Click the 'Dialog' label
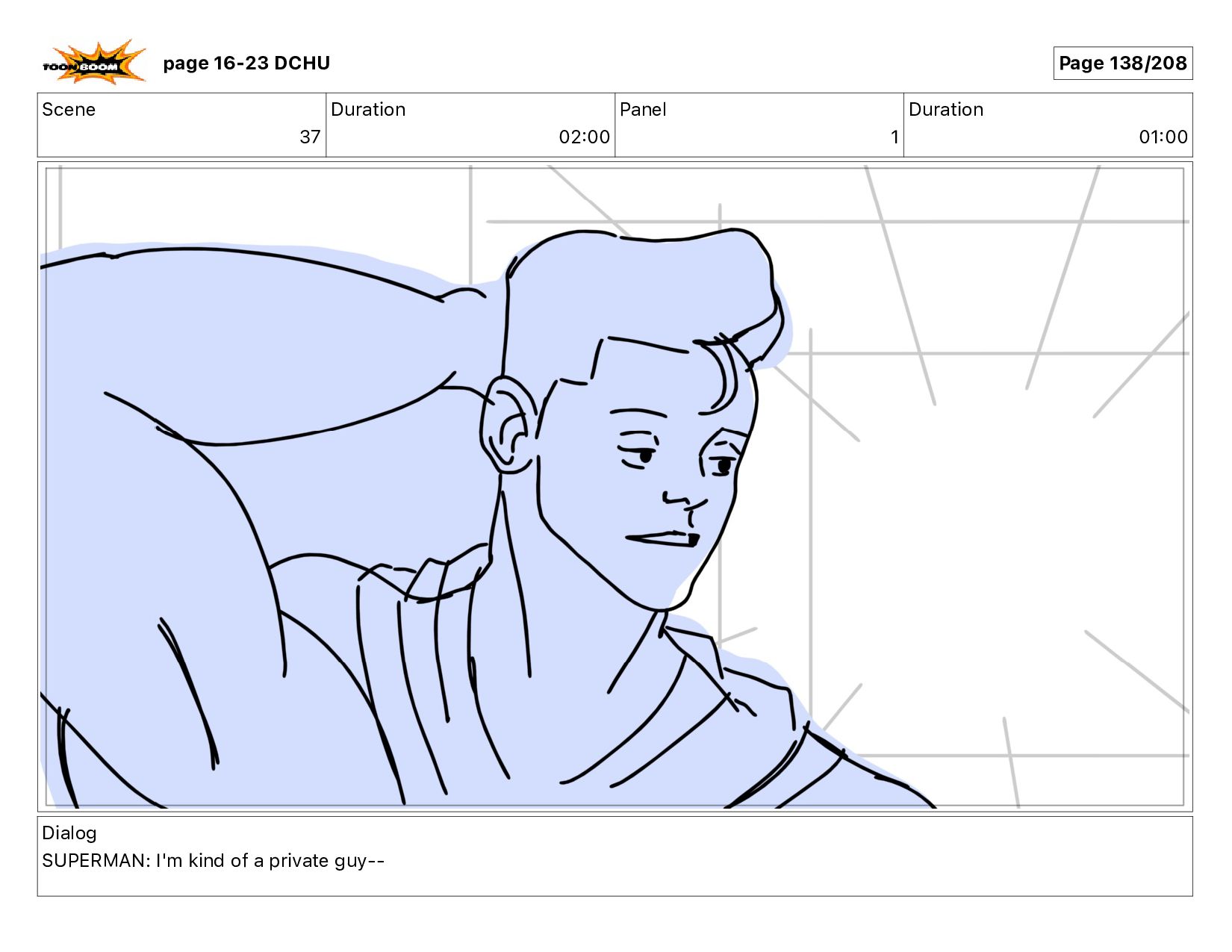This screenshot has width=1232, height=952. (69, 833)
